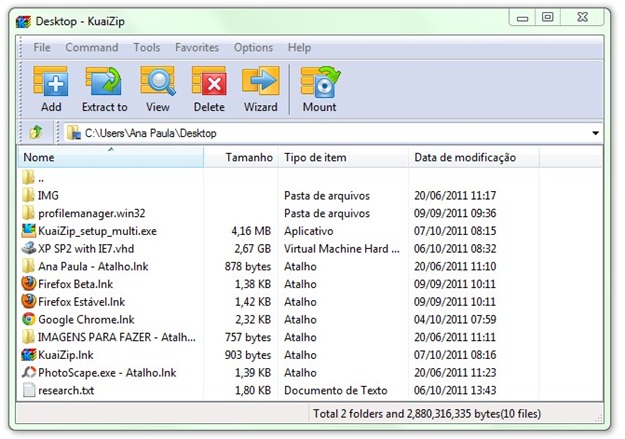Click the KuaiZip title bar app icon
Image resolution: width=625 pixels, height=439 pixels.
[x=23, y=21]
